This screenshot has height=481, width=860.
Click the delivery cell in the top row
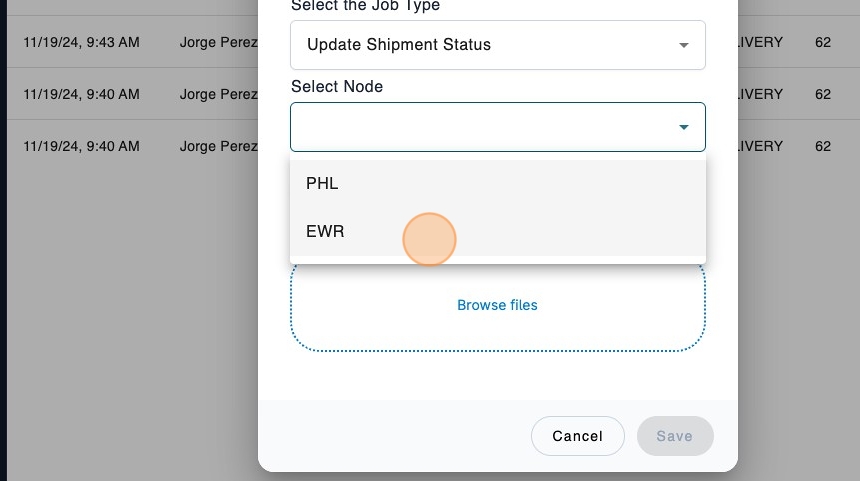point(760,43)
